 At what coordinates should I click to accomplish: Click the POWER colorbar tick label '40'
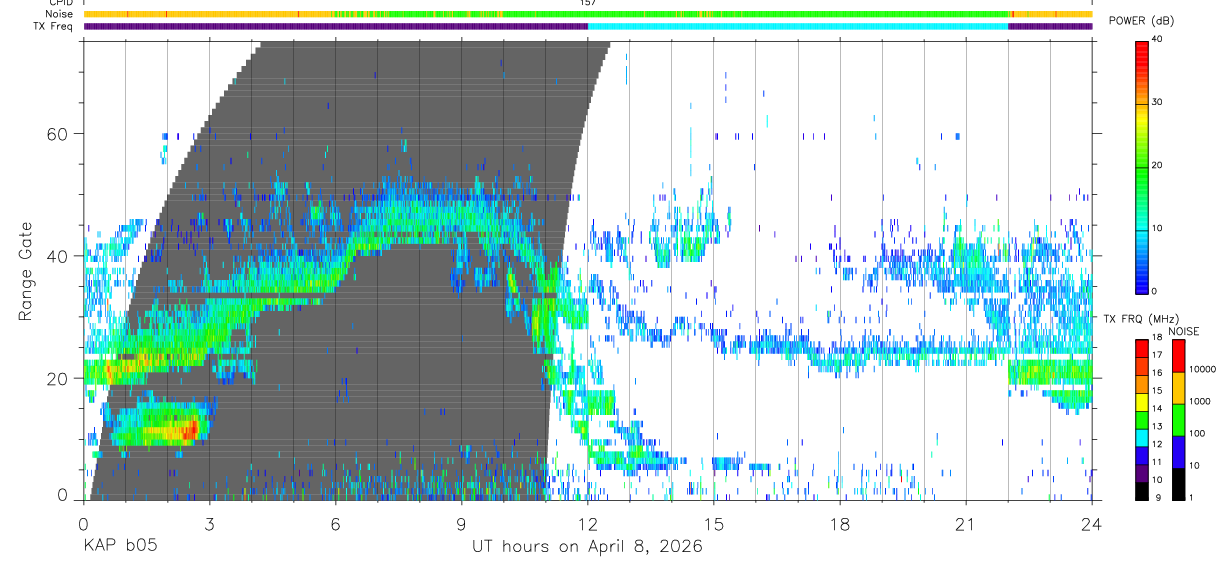(x=1159, y=40)
